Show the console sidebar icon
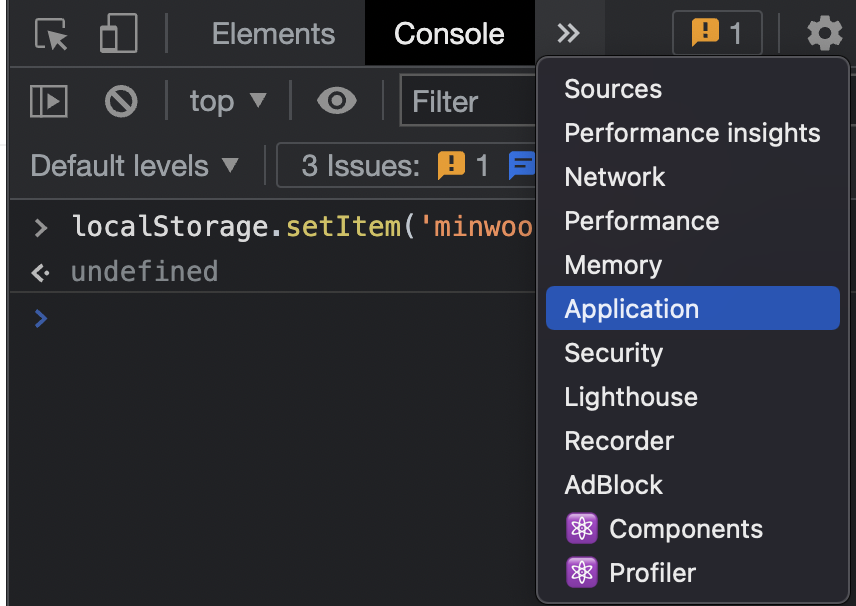The image size is (856, 606). 49,101
